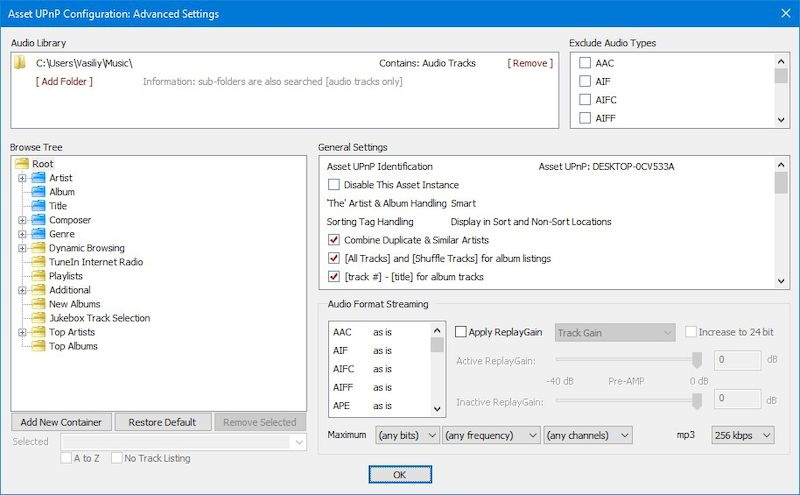Expand the Dynamic Browsing tree node

pos(22,249)
